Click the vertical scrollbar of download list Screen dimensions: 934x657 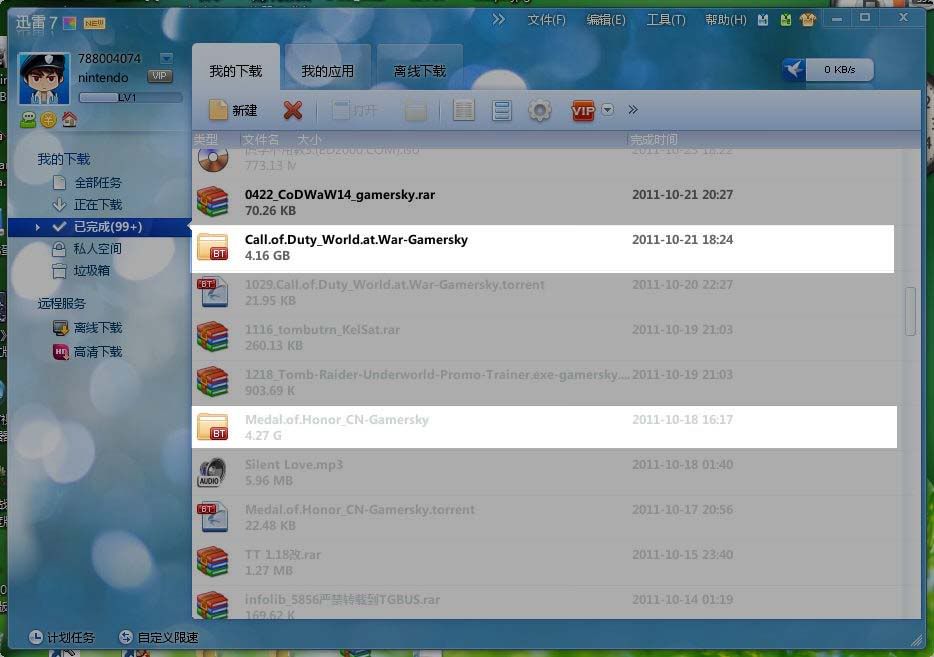(x=910, y=311)
